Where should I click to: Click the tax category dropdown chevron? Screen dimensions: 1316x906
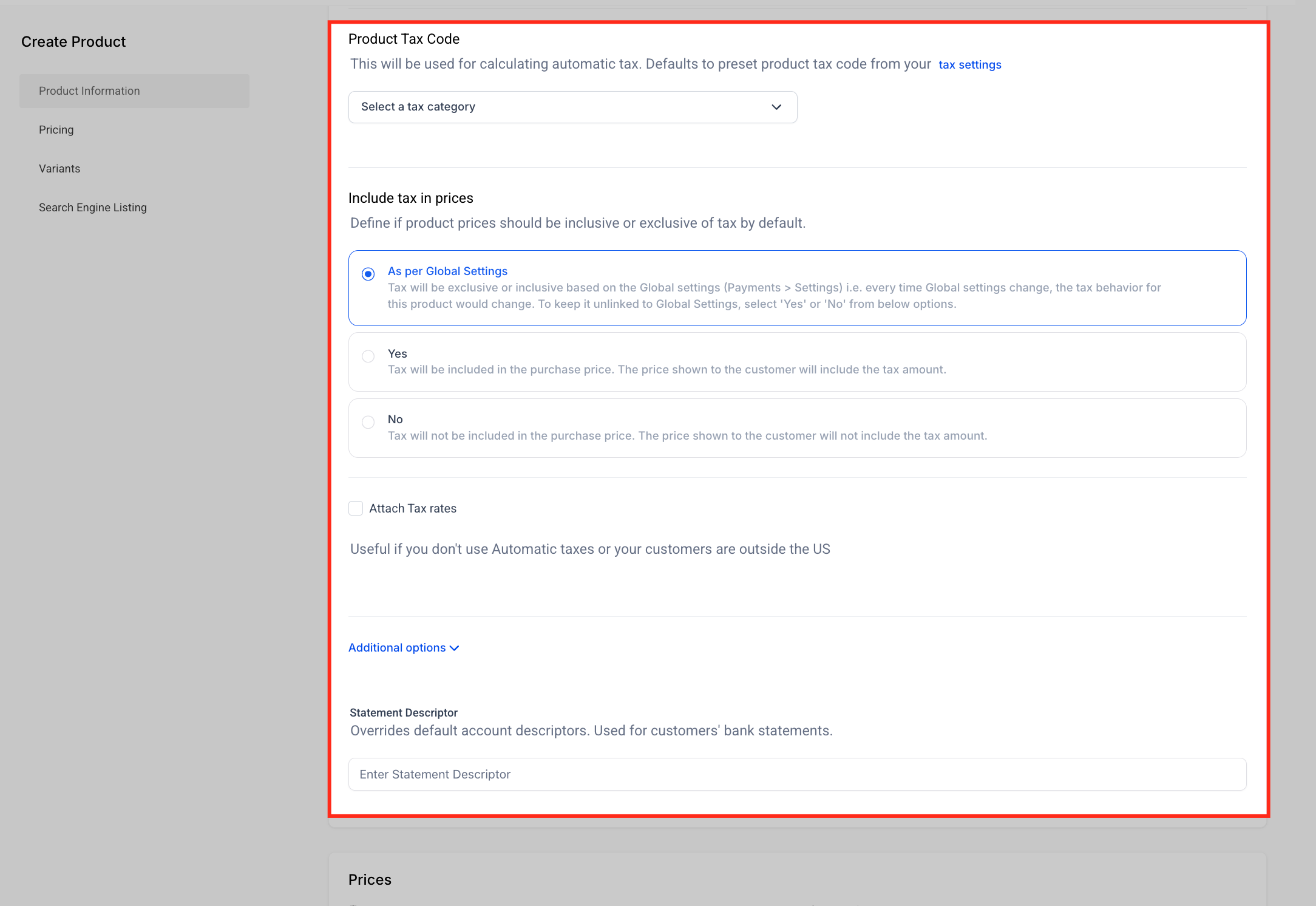point(776,107)
